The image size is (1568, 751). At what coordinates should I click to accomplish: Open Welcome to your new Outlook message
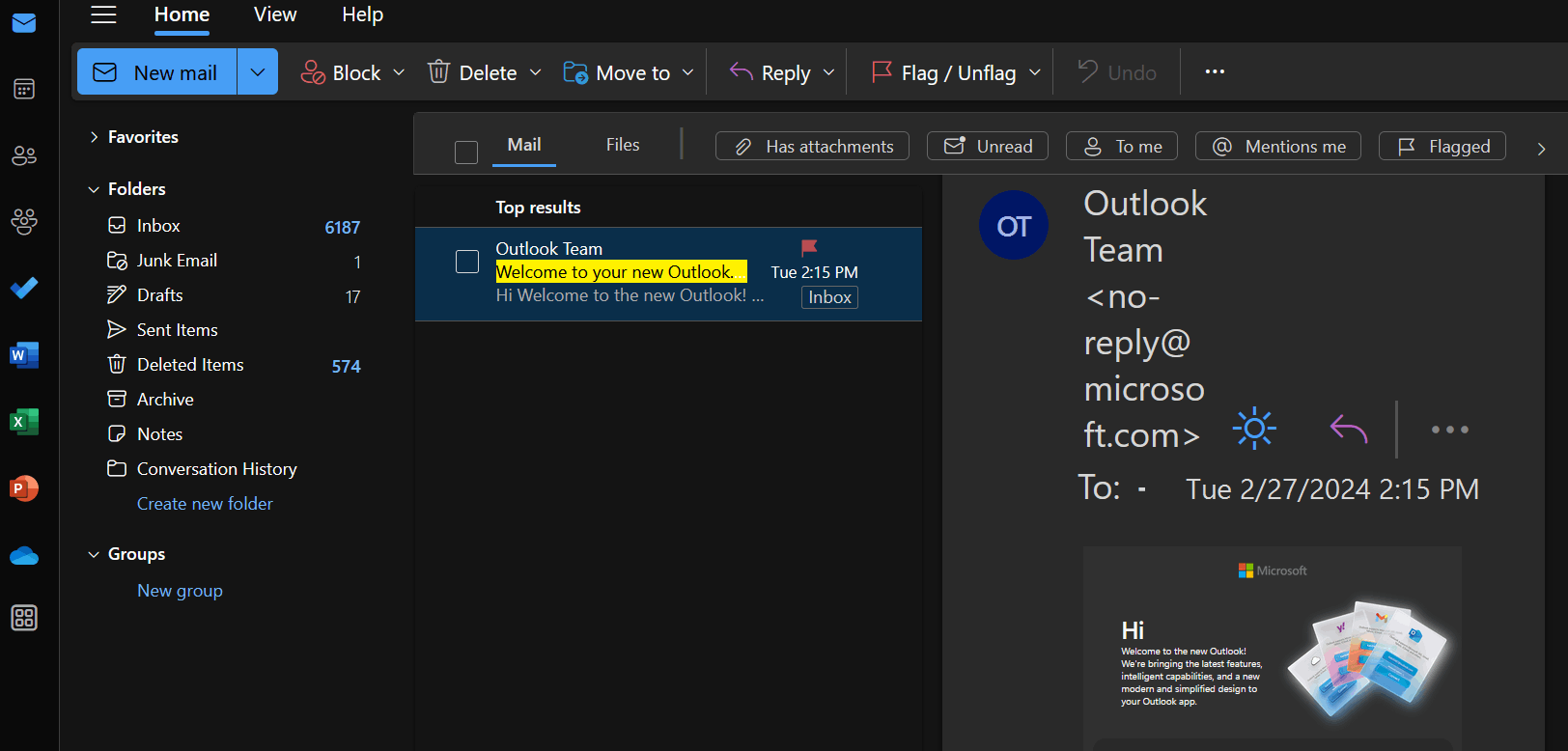click(668, 274)
